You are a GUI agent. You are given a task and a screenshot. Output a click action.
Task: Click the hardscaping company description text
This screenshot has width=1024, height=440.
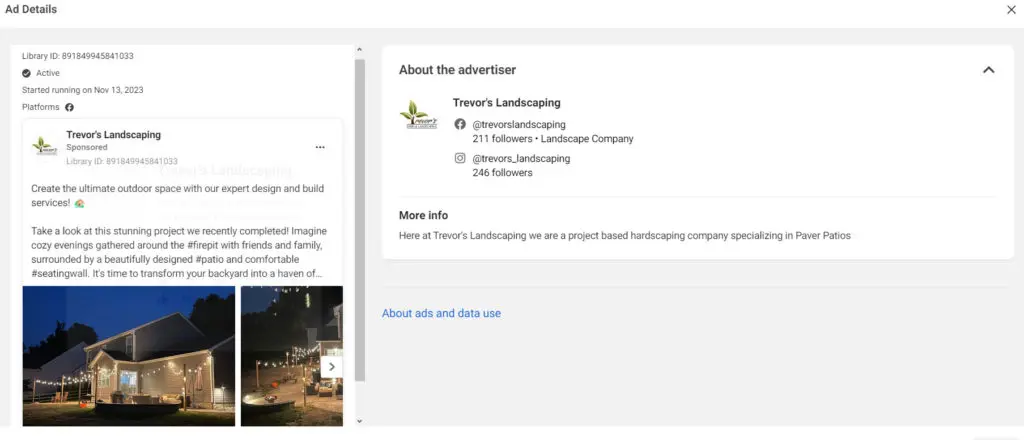pyautogui.click(x=625, y=236)
